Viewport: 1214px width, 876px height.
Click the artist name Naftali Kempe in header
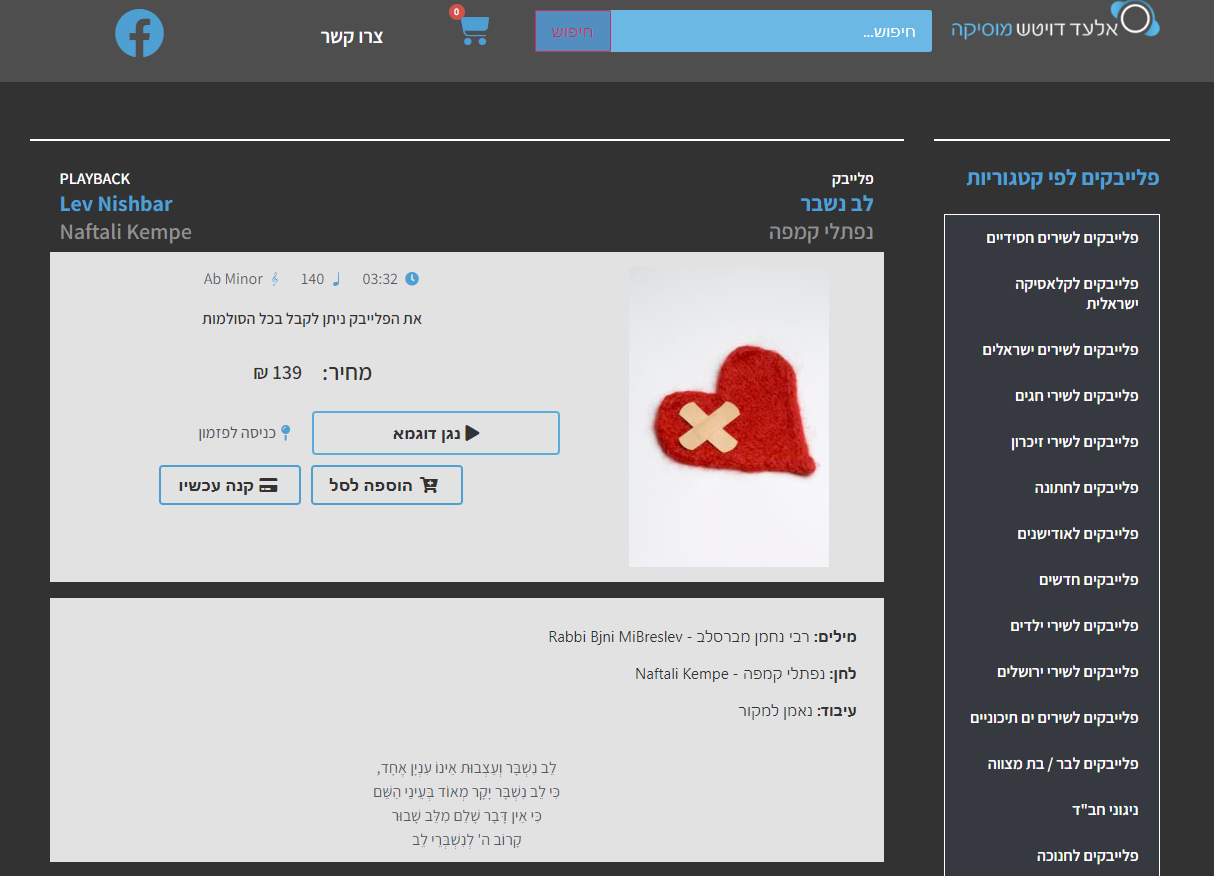click(126, 232)
